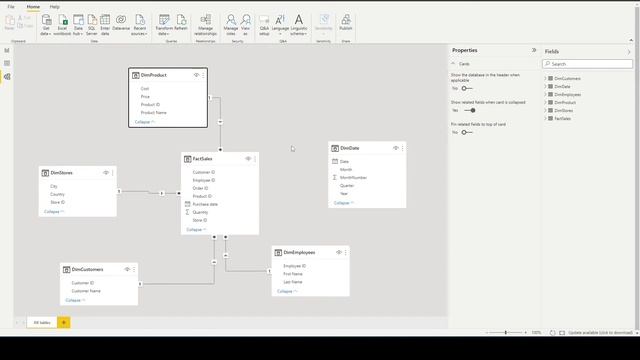Image resolution: width=640 pixels, height=360 pixels.
Task: Open the more options menu on the FactSales card
Action: (255, 159)
